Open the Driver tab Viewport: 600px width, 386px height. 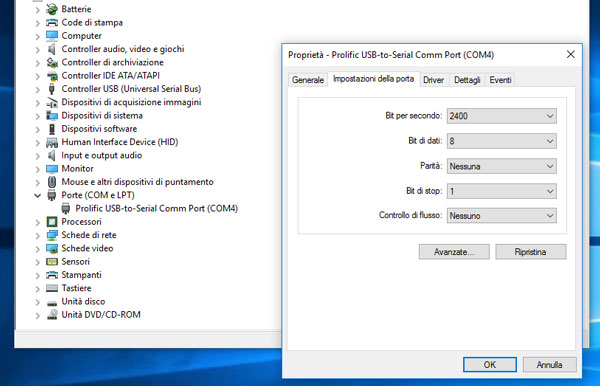point(434,80)
